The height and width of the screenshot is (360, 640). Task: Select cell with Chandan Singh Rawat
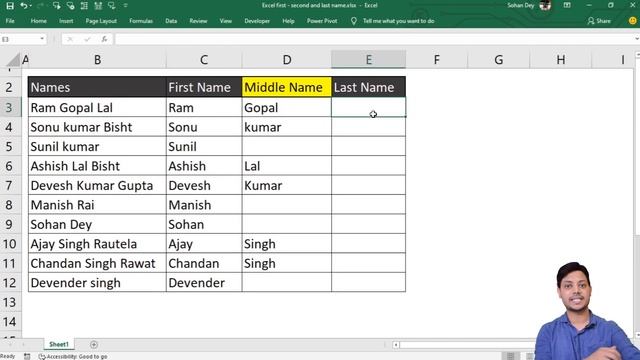97,263
